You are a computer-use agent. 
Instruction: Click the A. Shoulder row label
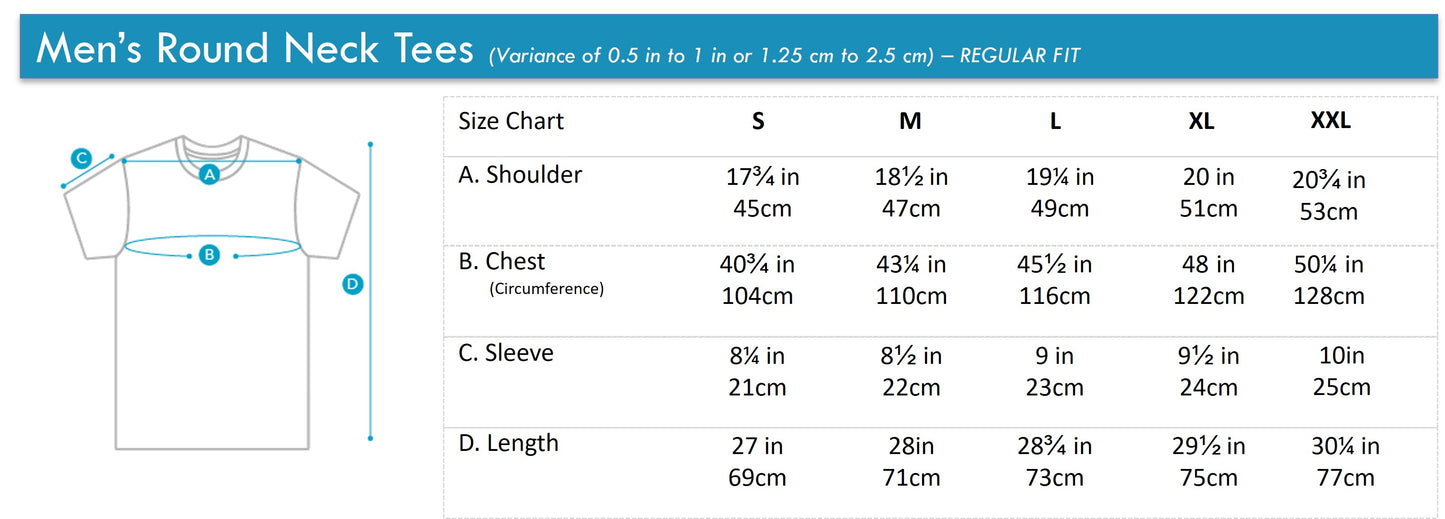click(520, 175)
